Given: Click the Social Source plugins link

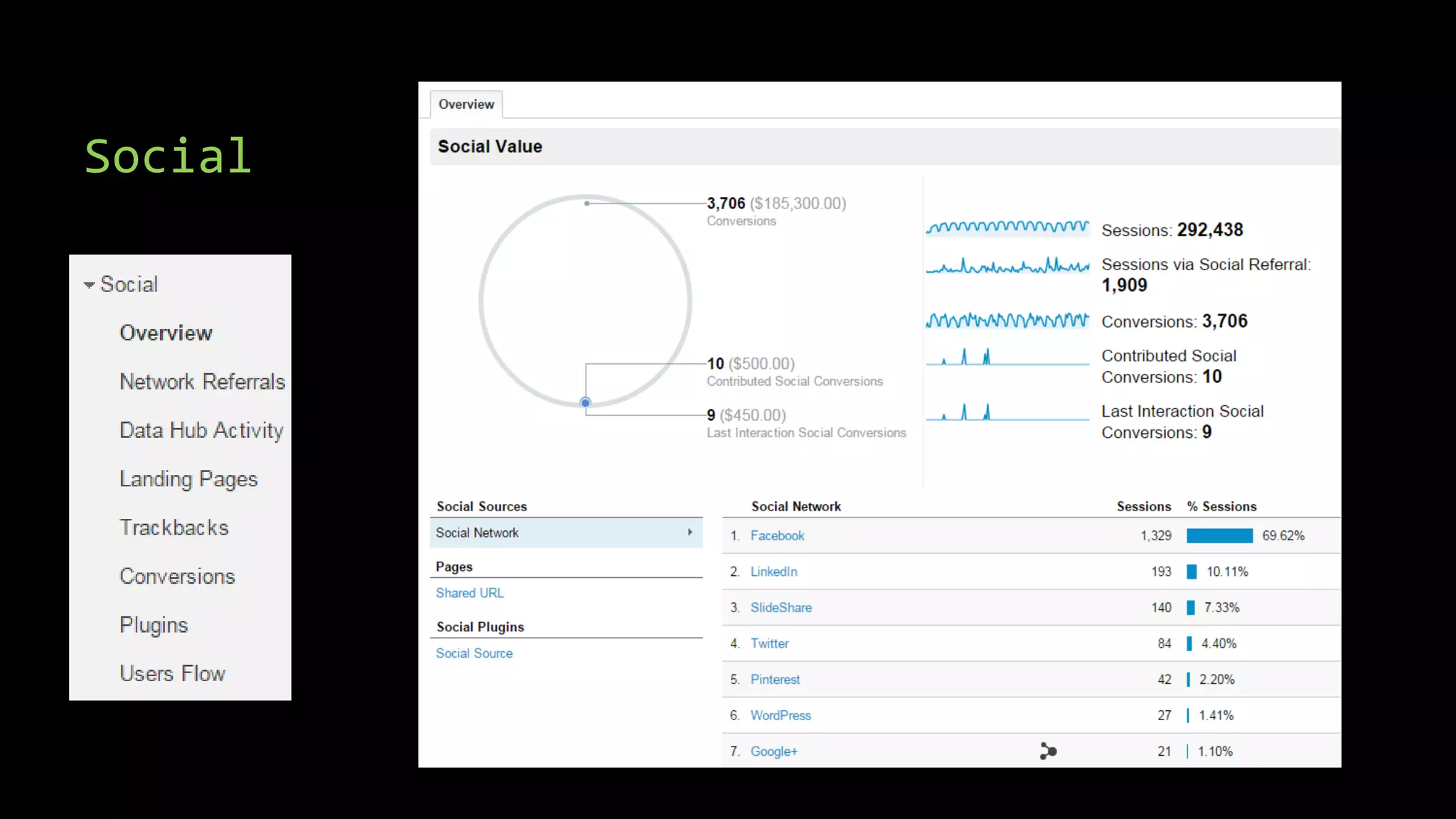Looking at the screenshot, I should pyautogui.click(x=473, y=653).
